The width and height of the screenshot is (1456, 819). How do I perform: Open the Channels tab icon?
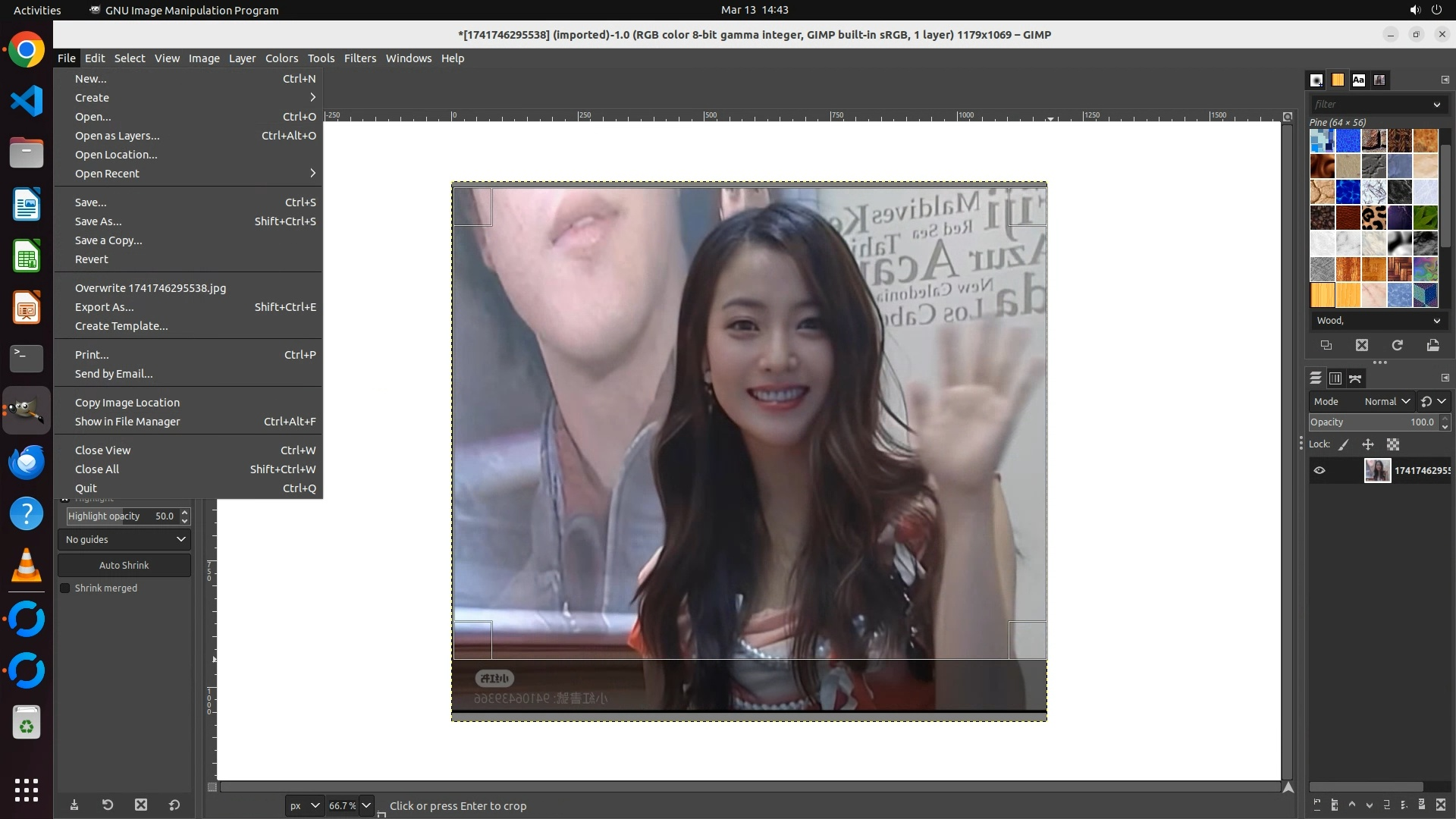tap(1335, 378)
